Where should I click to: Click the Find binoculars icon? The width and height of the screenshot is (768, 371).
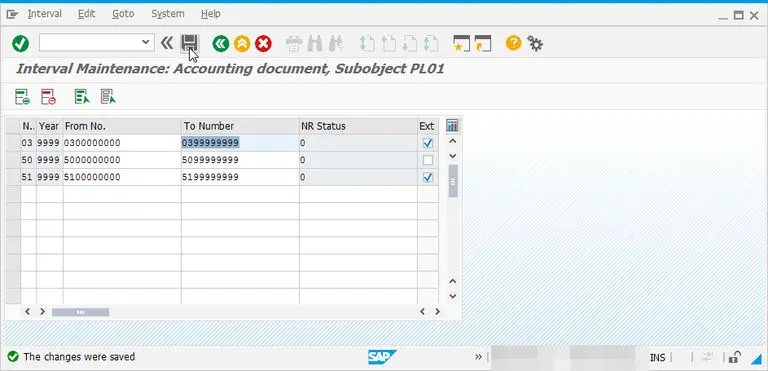pyautogui.click(x=315, y=44)
